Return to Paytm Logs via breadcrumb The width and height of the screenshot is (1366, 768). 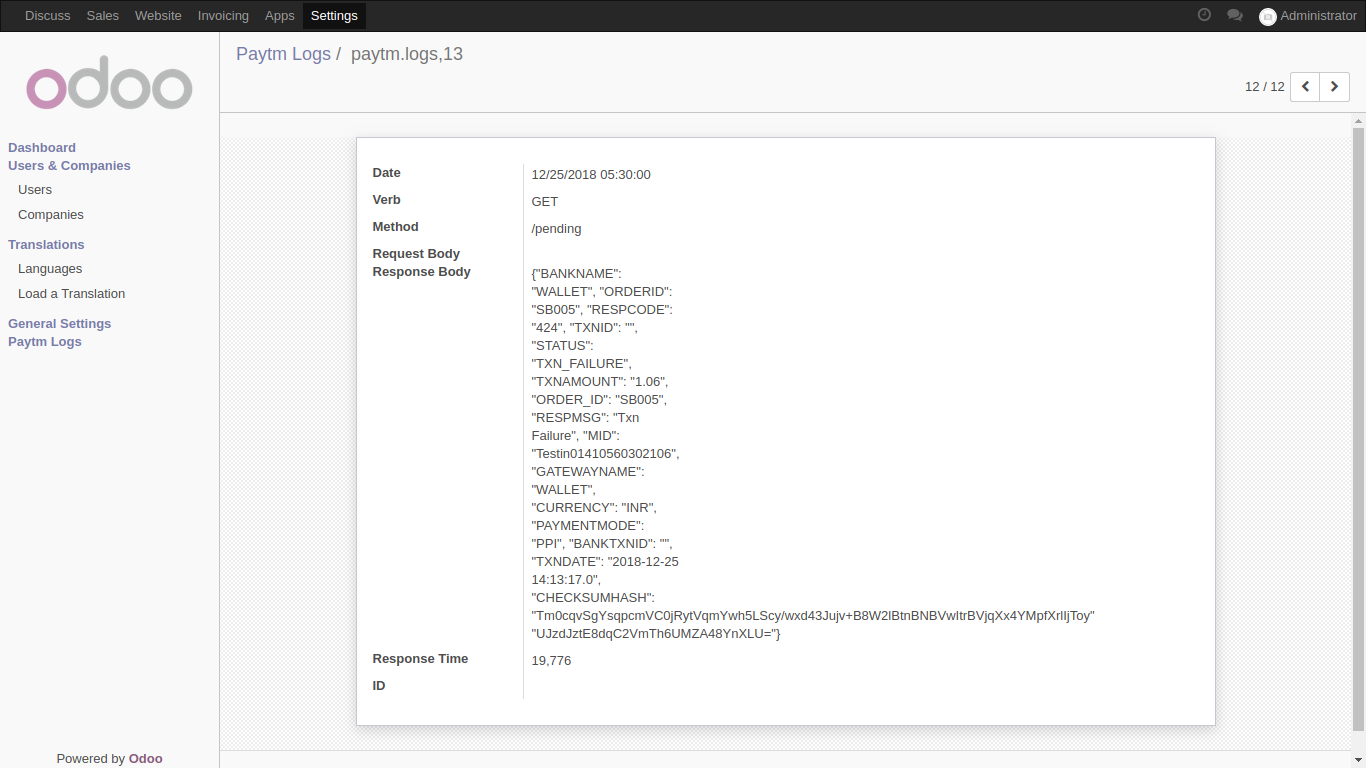(283, 53)
